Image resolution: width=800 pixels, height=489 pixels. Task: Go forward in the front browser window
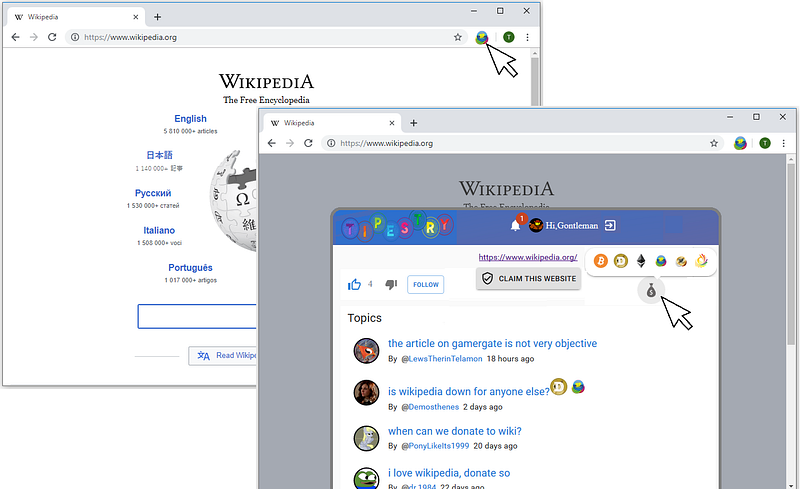click(290, 143)
